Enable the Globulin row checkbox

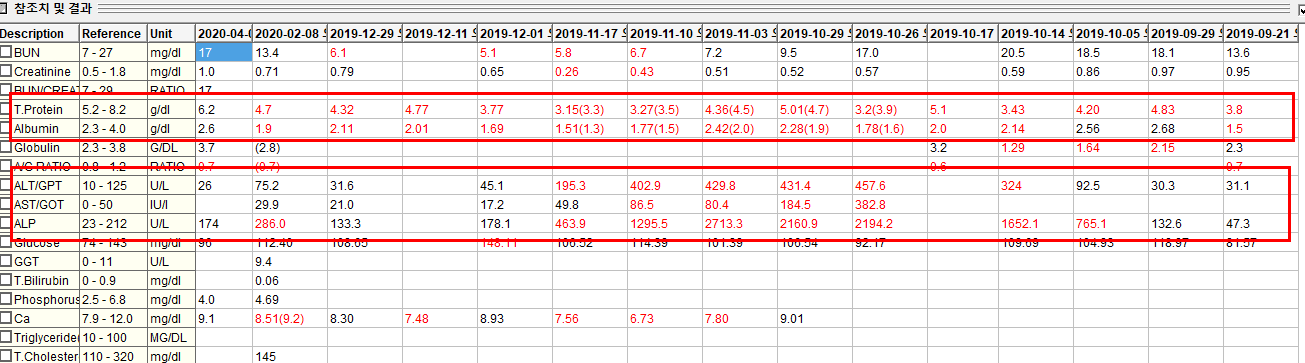pos(7,147)
